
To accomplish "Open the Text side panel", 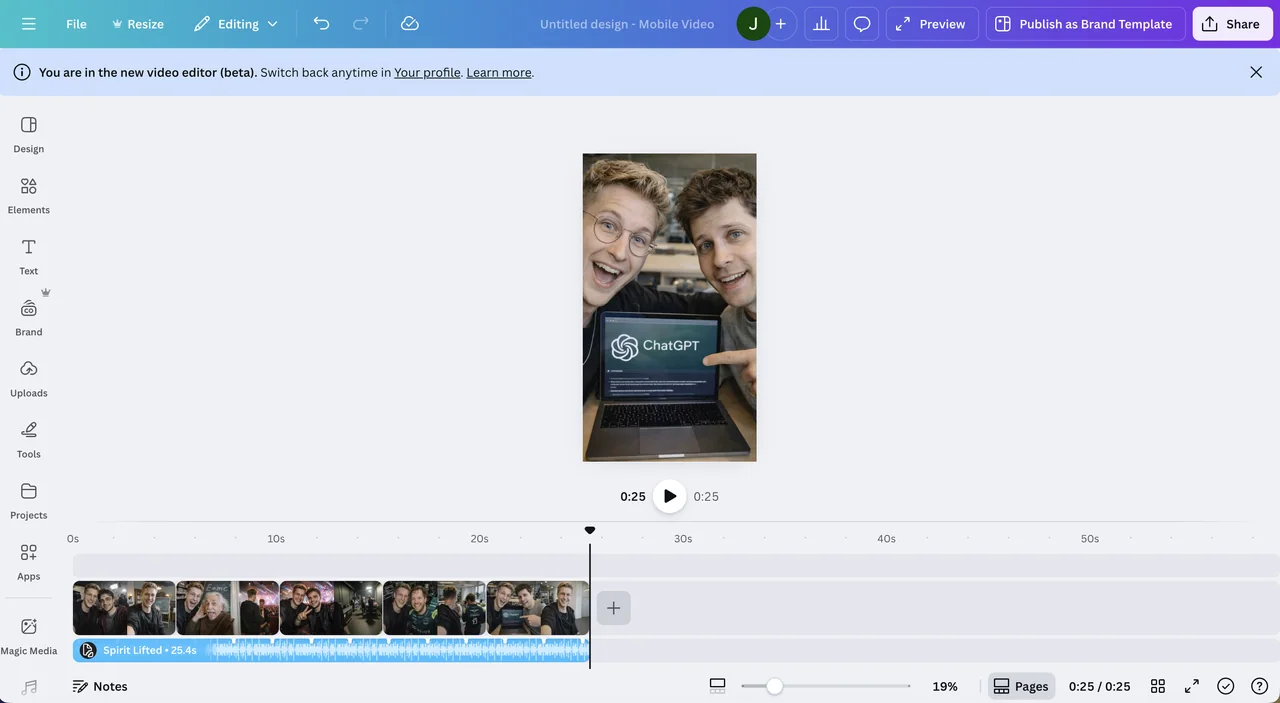I will [x=29, y=256].
